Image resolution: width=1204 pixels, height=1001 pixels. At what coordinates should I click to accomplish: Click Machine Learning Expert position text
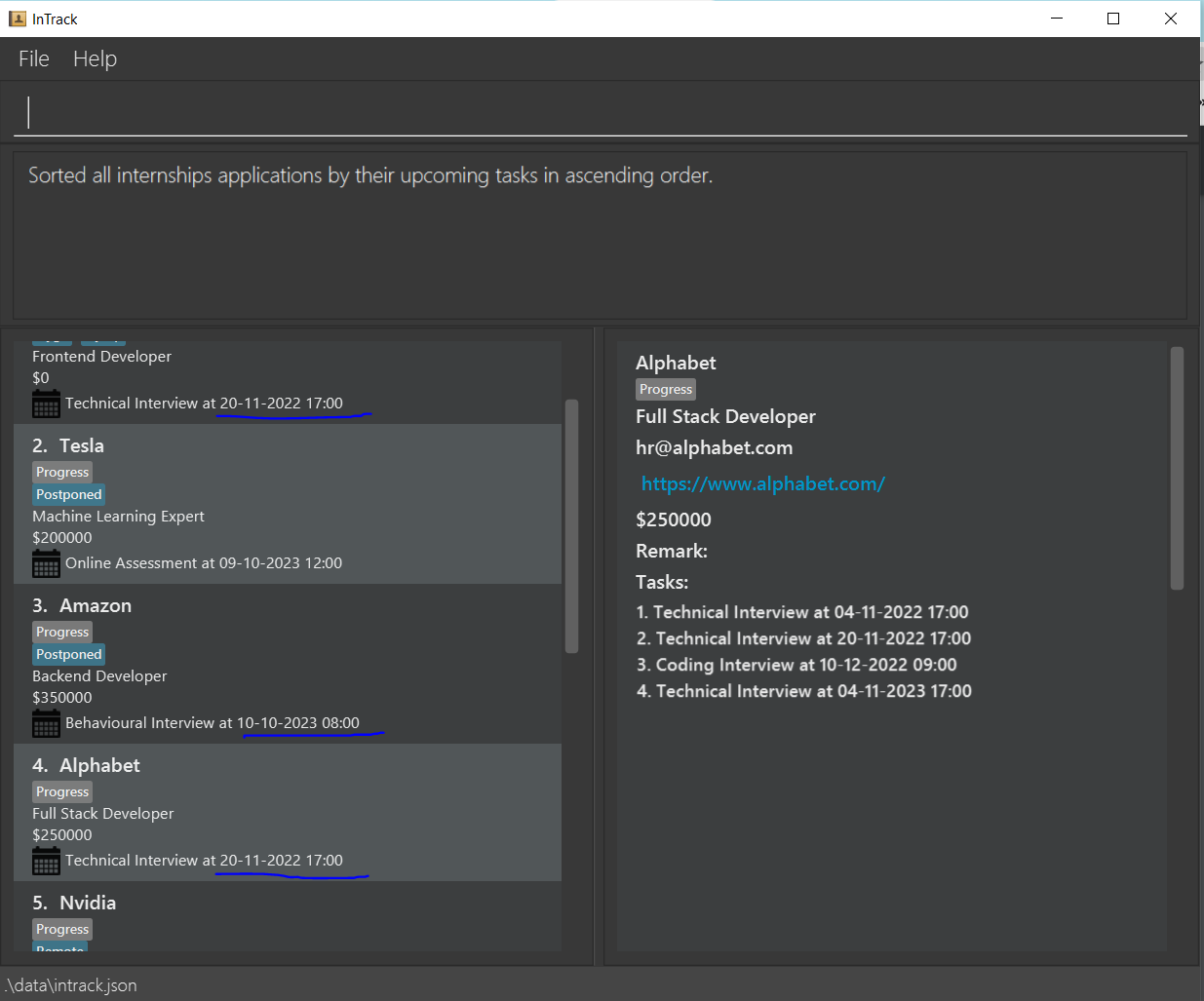(x=118, y=517)
